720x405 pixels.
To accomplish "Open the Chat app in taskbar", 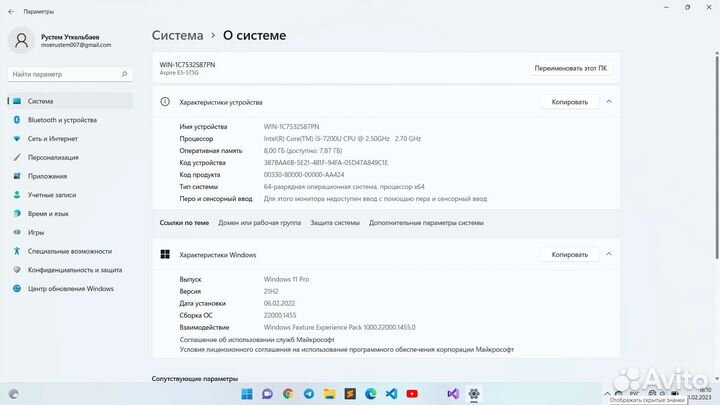I will point(267,394).
